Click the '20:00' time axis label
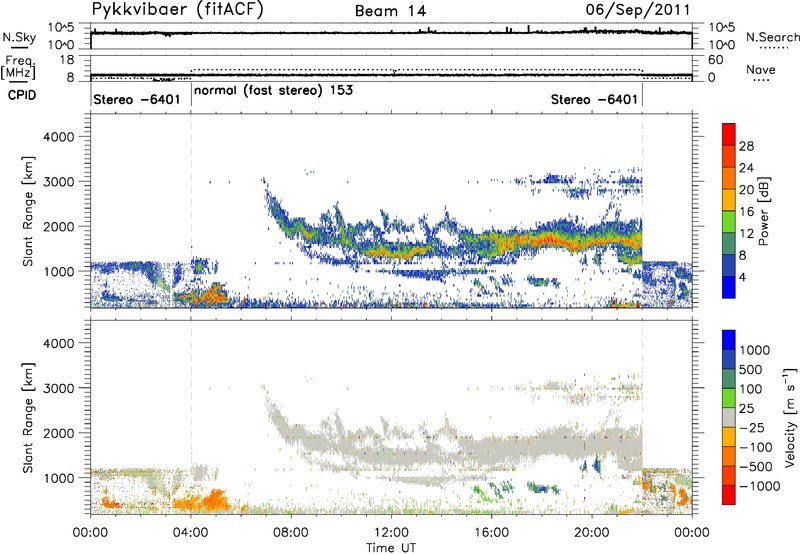This screenshot has height=554, width=800. tap(592, 533)
